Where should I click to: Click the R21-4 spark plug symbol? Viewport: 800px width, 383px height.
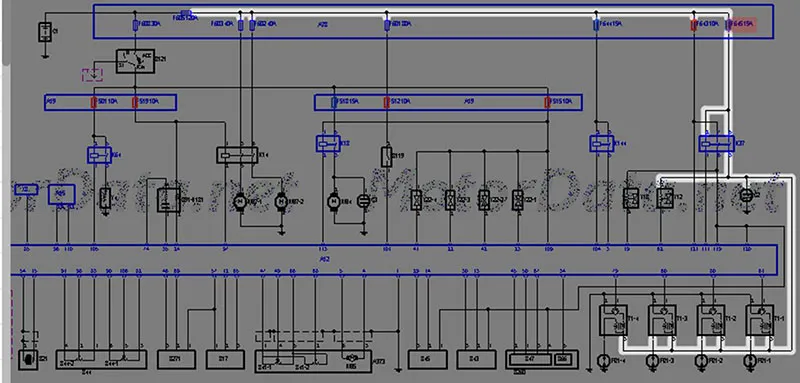coord(603,361)
